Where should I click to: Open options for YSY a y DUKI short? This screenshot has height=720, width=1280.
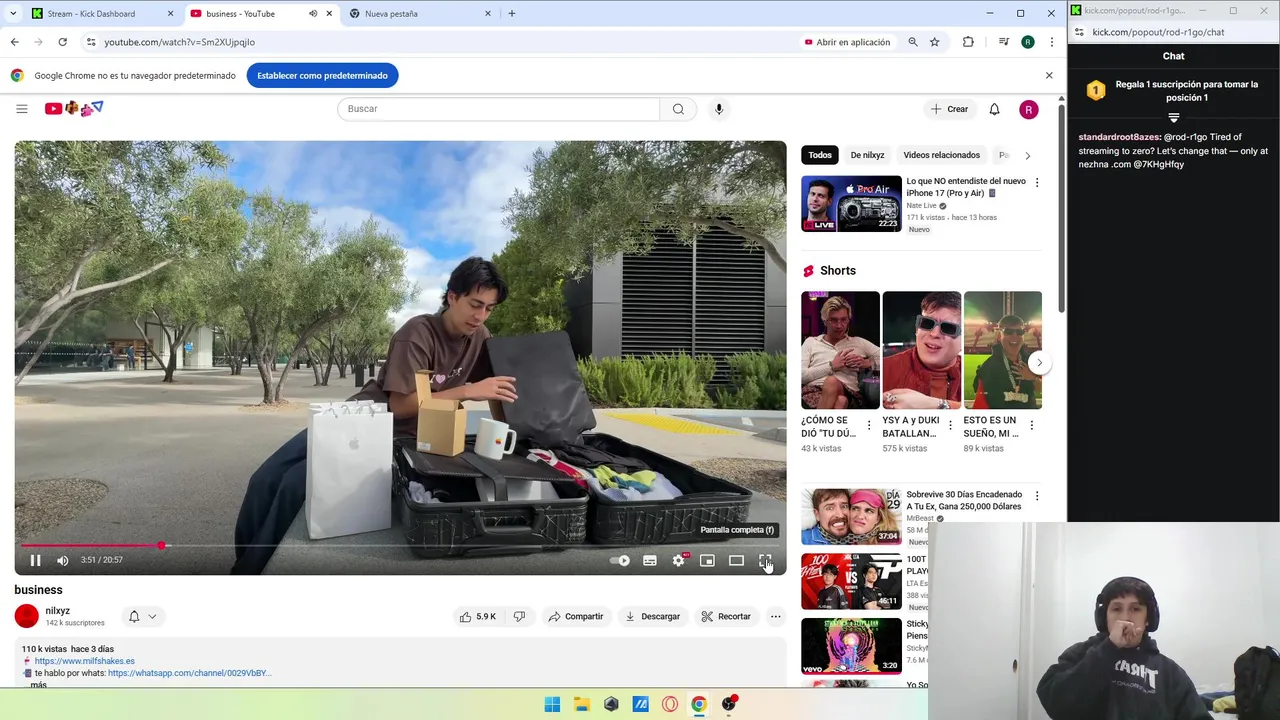point(950,425)
